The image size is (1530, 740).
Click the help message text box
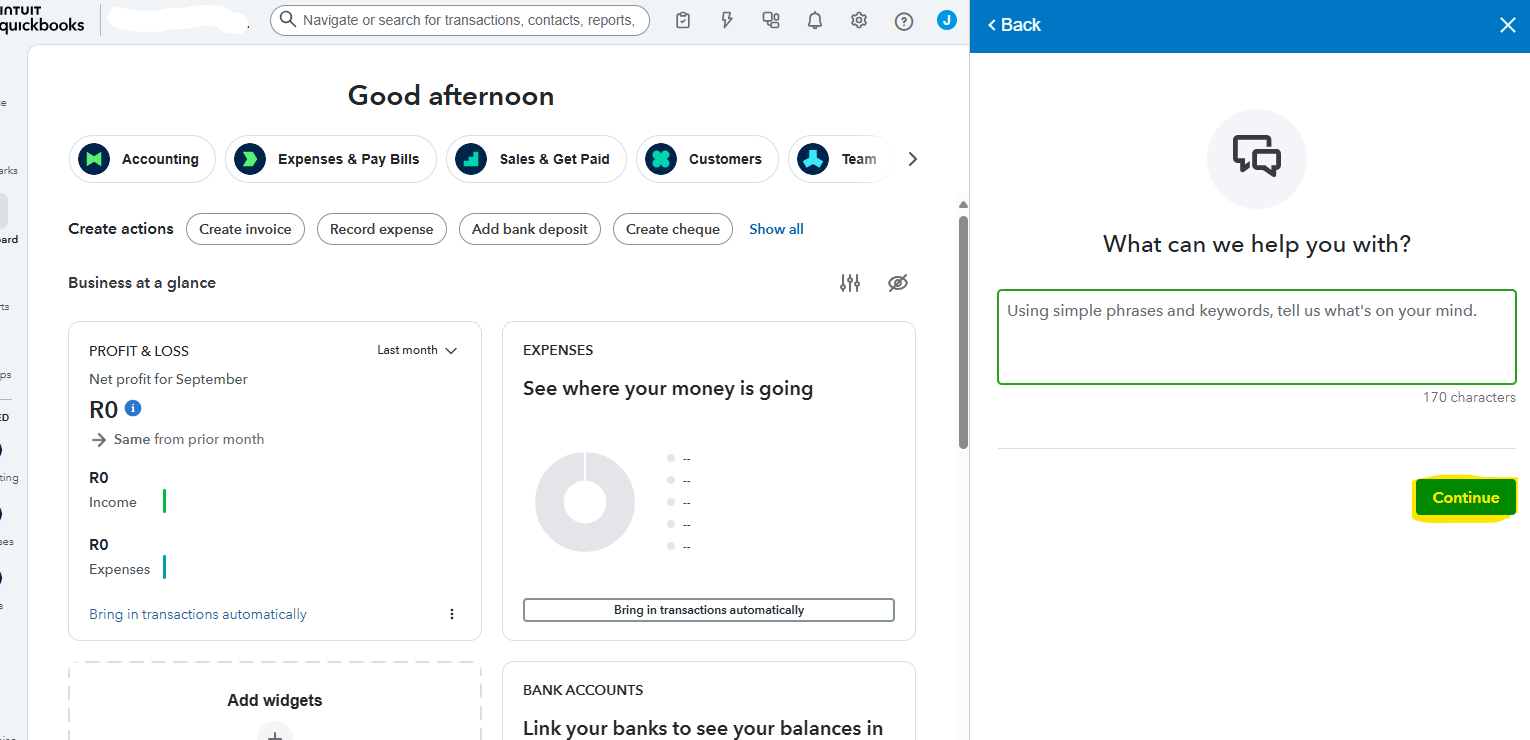point(1256,337)
